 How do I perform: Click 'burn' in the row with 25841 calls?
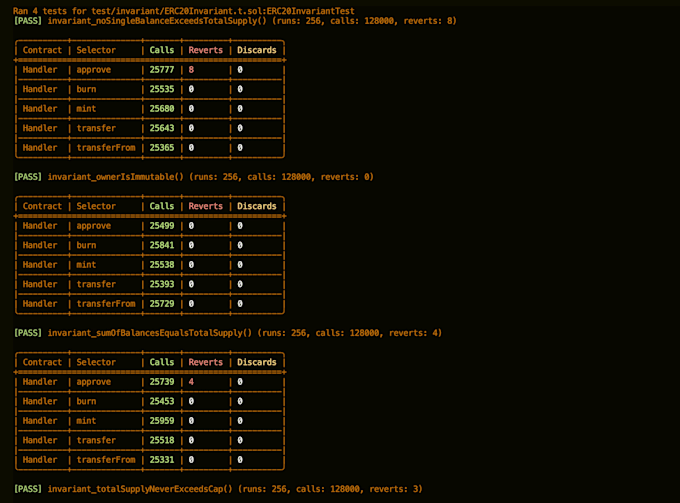click(x=86, y=245)
